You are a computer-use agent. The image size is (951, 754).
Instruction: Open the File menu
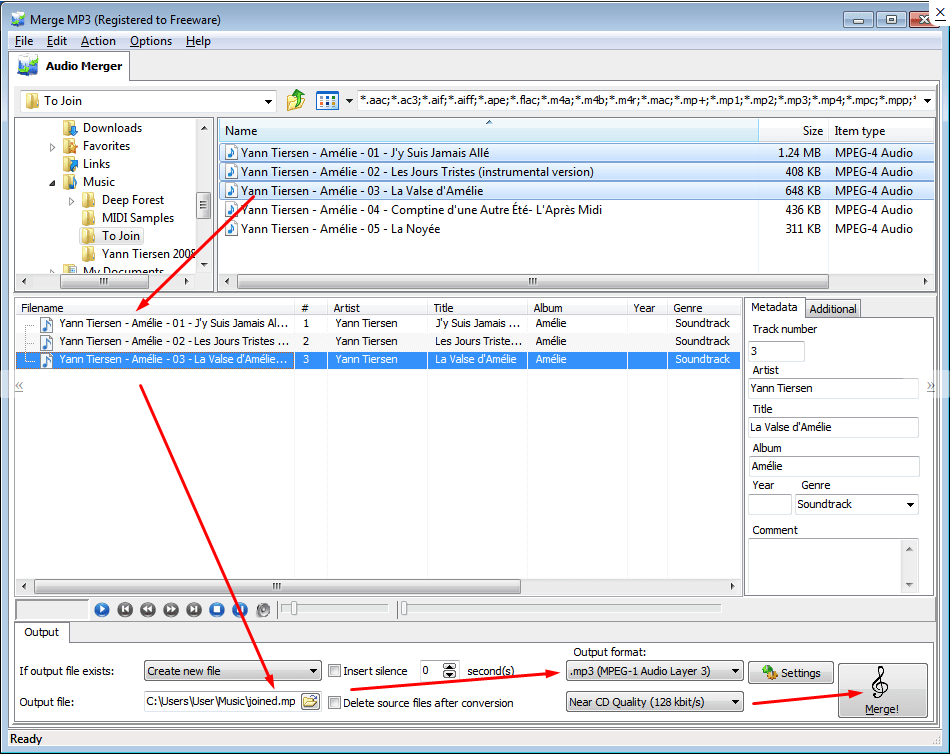(24, 41)
